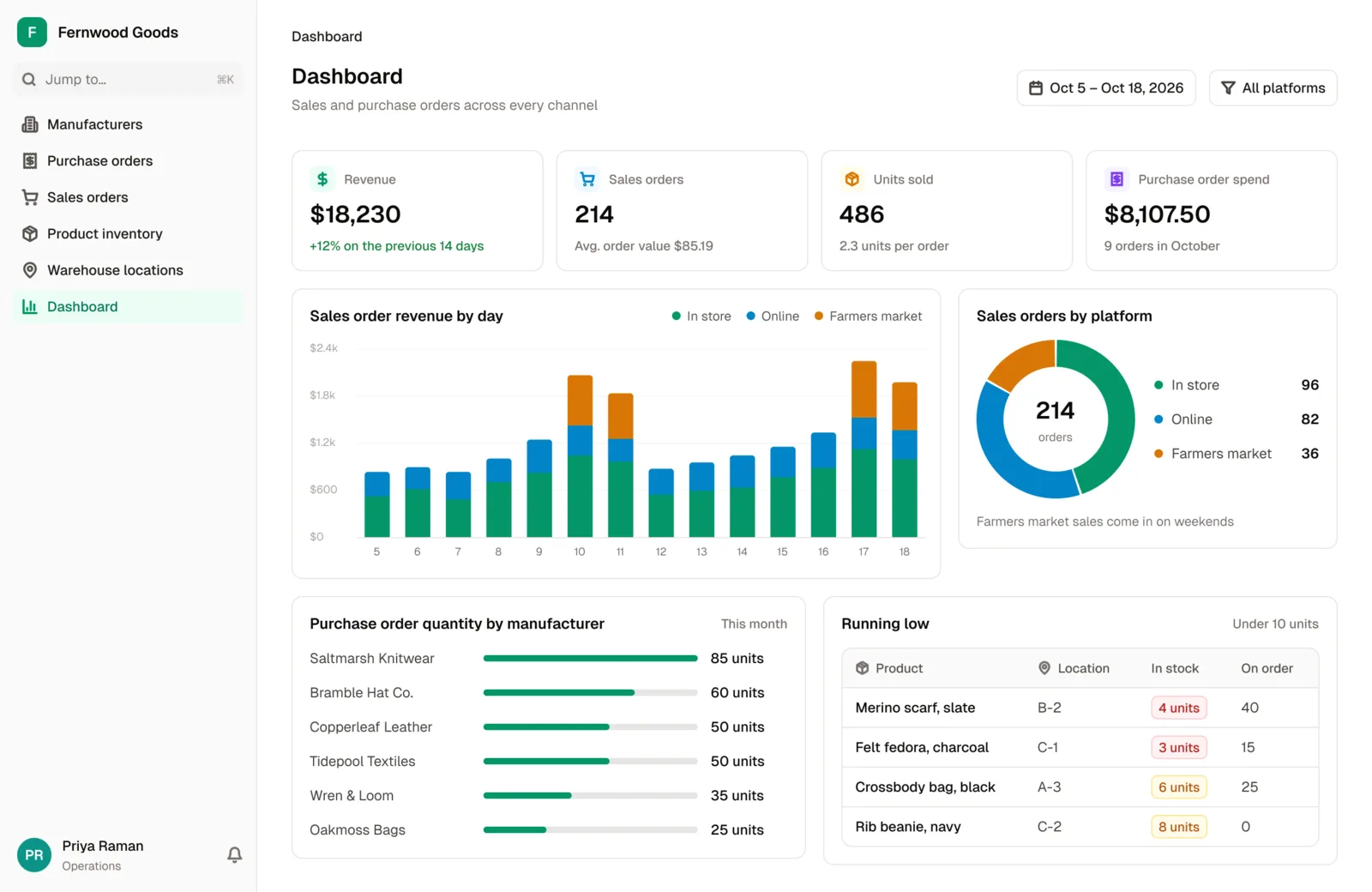Click the cube icon in Product column header
The width and height of the screenshot is (1372, 892).
(863, 668)
